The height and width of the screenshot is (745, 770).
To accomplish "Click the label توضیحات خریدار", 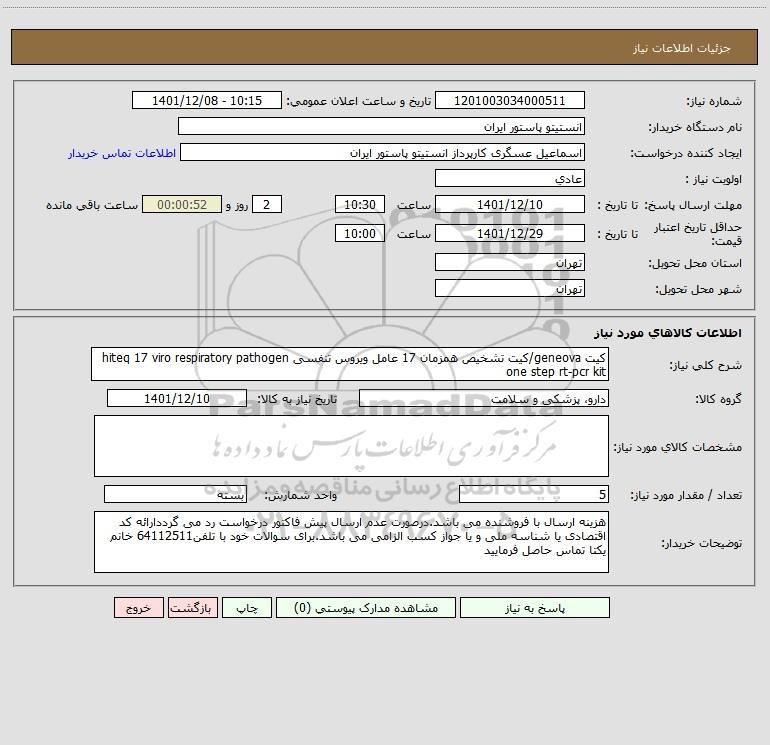I will pos(702,543).
